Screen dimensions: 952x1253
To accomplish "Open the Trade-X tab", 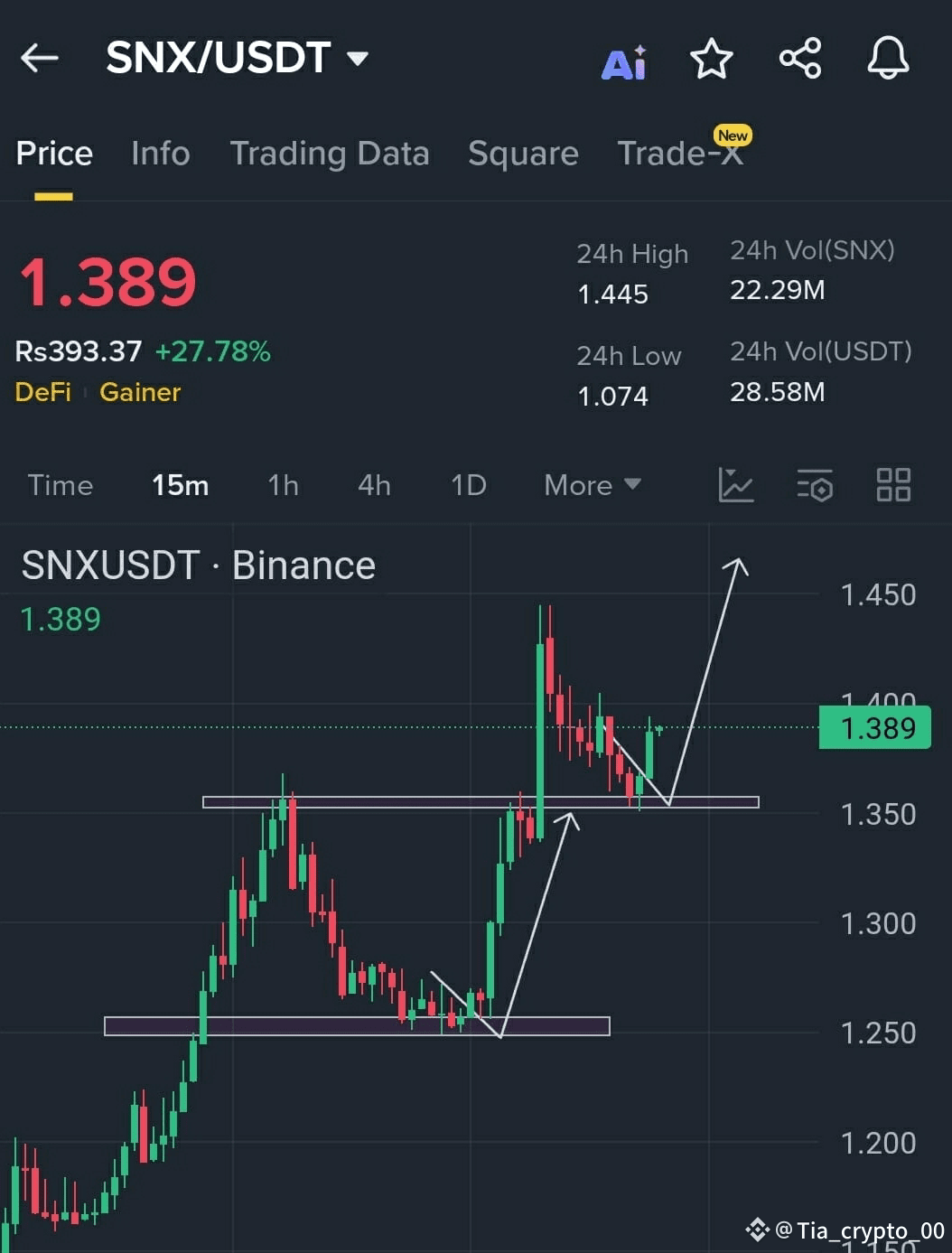I will tap(681, 153).
